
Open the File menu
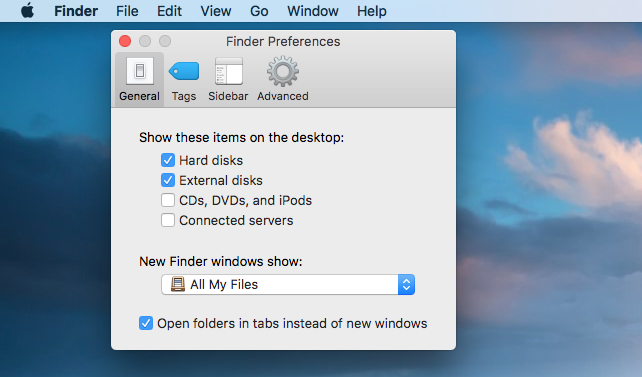pos(127,11)
